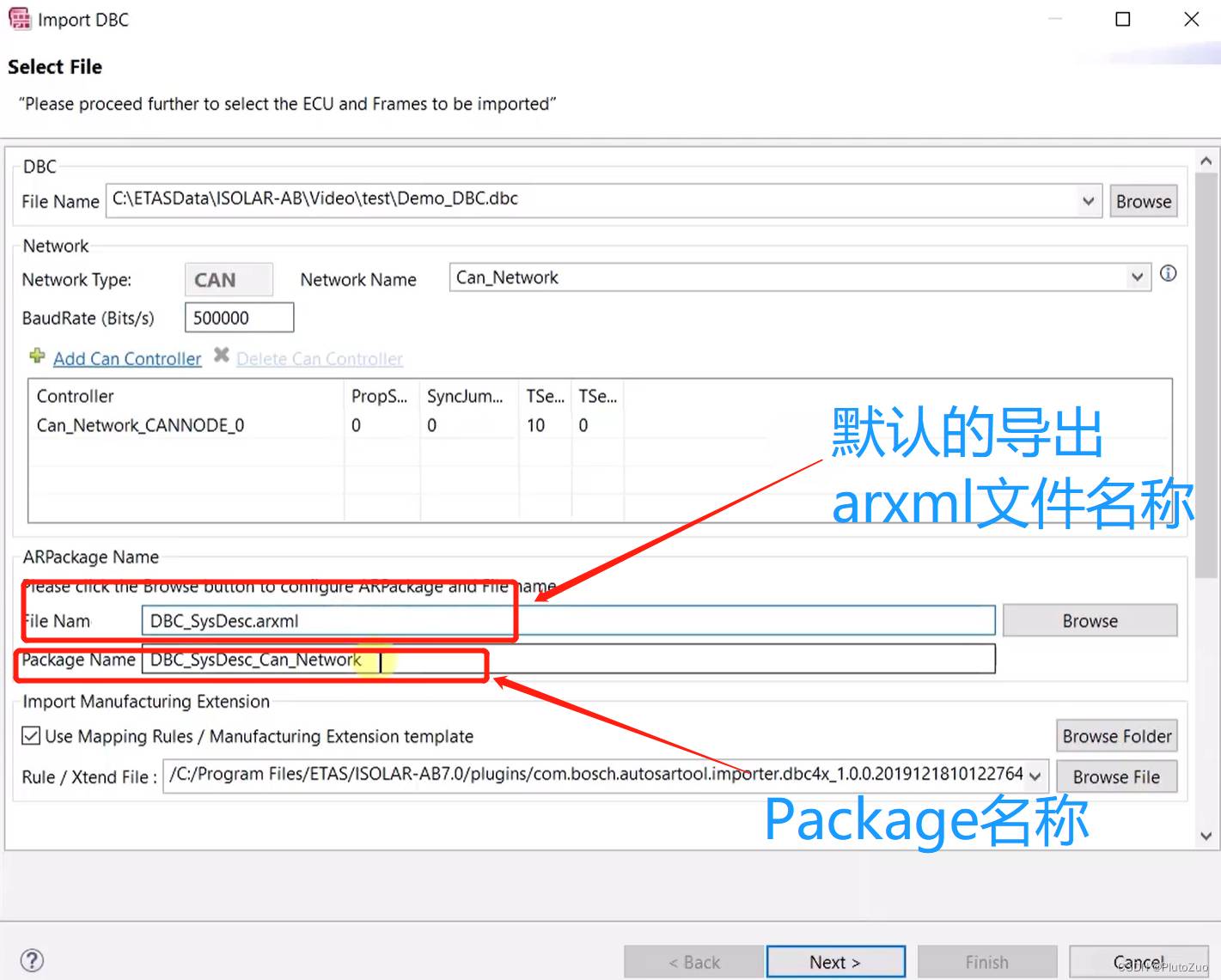Click the BaudRate input field
This screenshot has height=980, width=1221.
point(239,318)
